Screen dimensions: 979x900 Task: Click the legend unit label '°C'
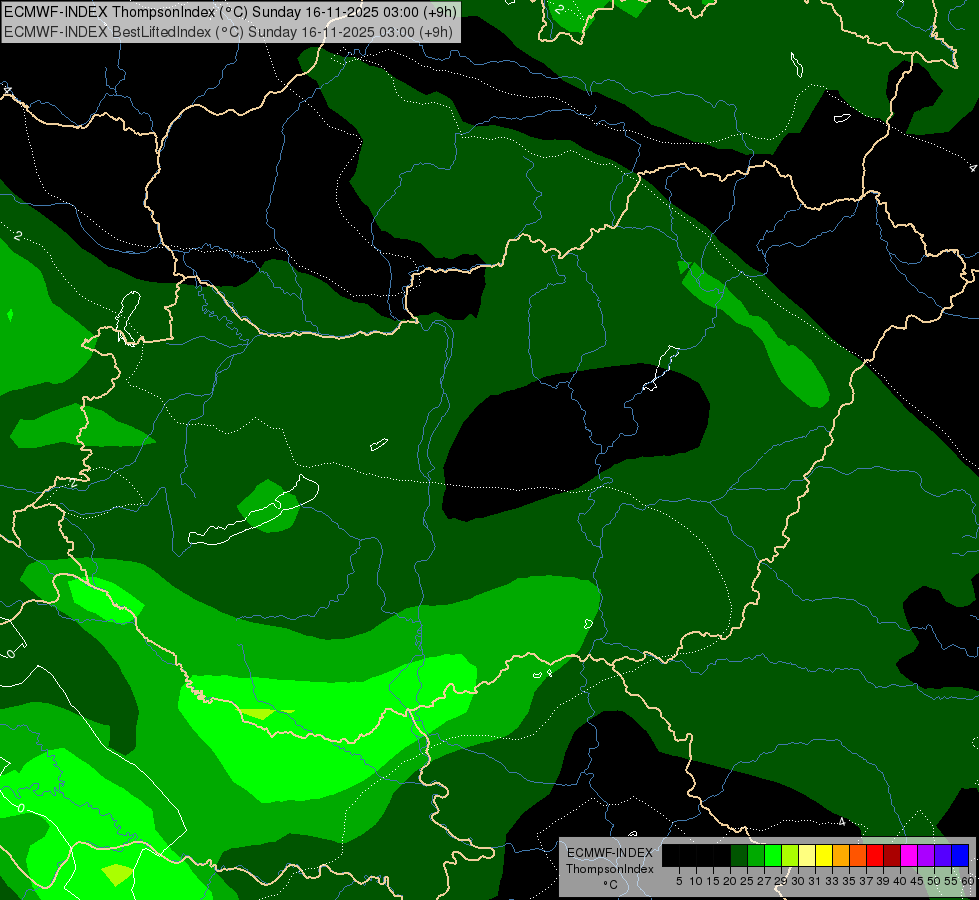pyautogui.click(x=610, y=884)
